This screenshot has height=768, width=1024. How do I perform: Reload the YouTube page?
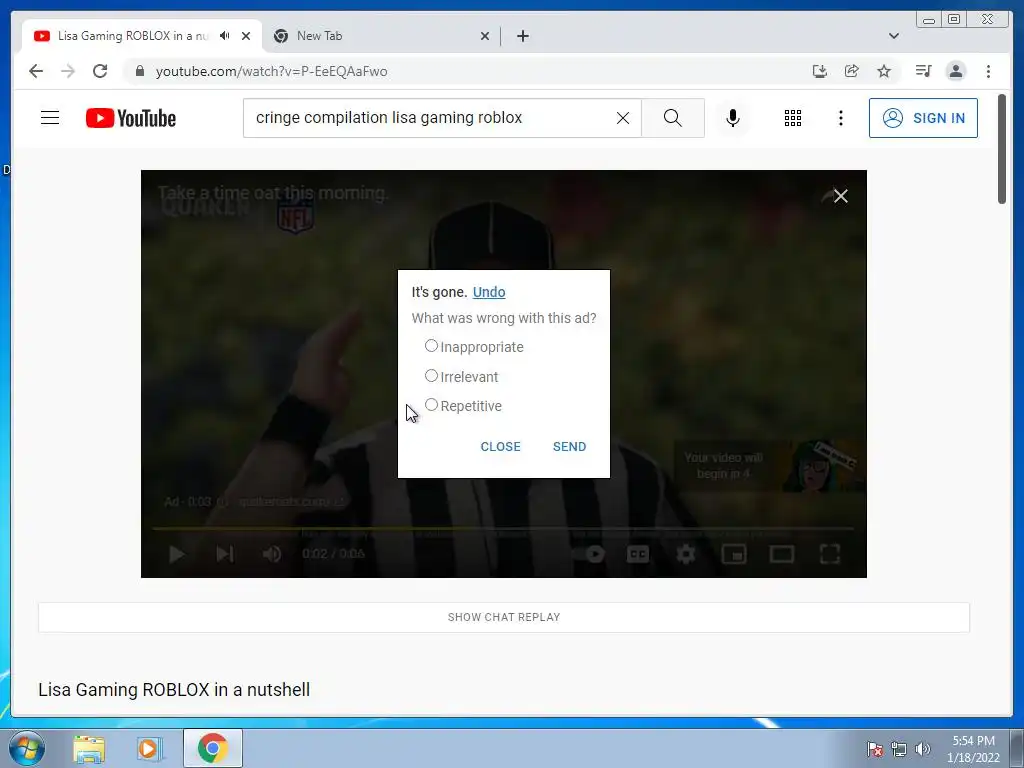coord(100,71)
